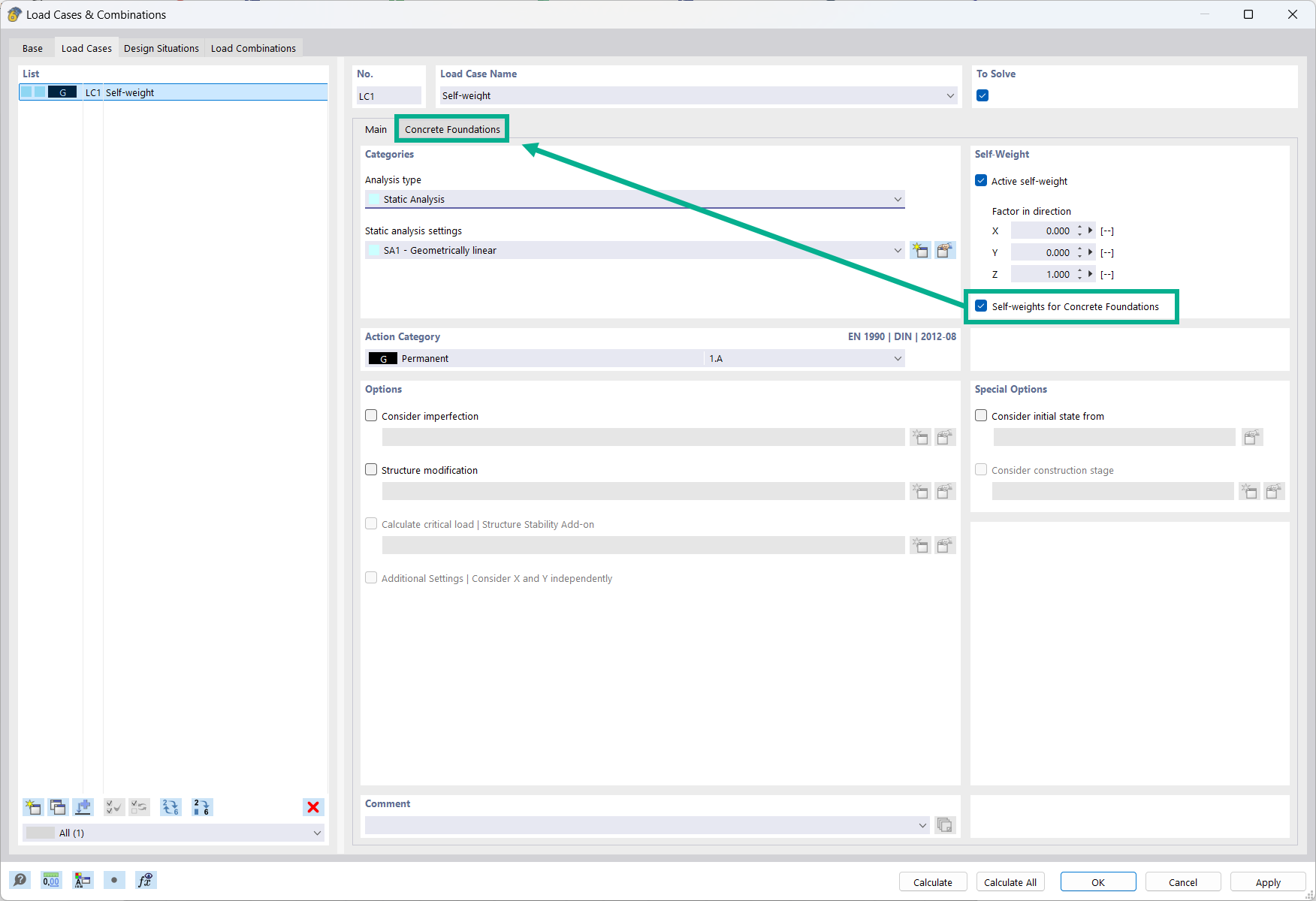
Task: Click the black G color swatch in Action Category
Action: 383,358
